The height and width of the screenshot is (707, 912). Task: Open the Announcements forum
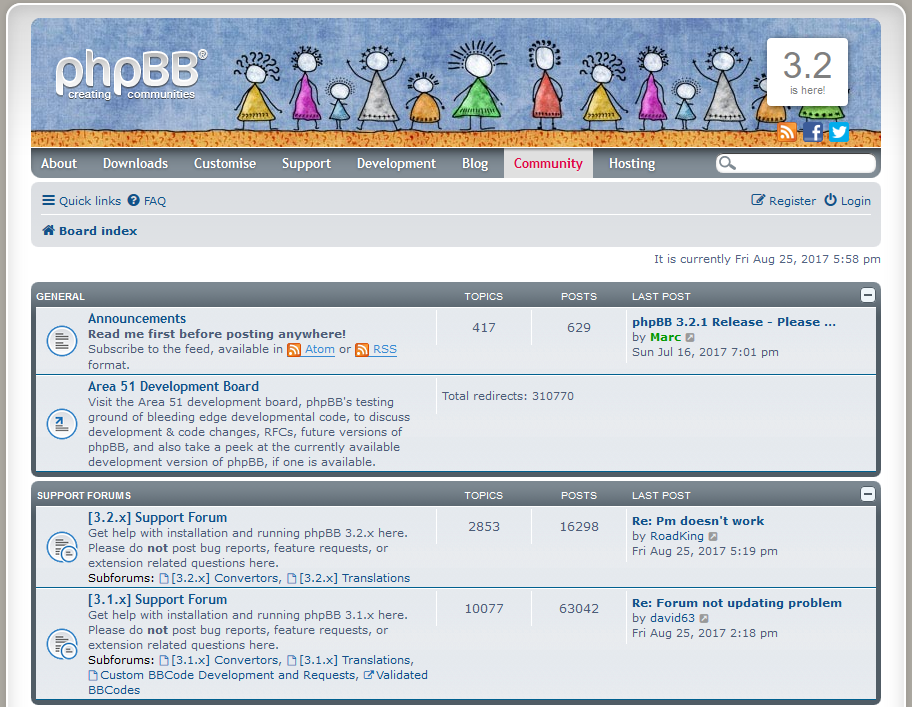(x=137, y=319)
